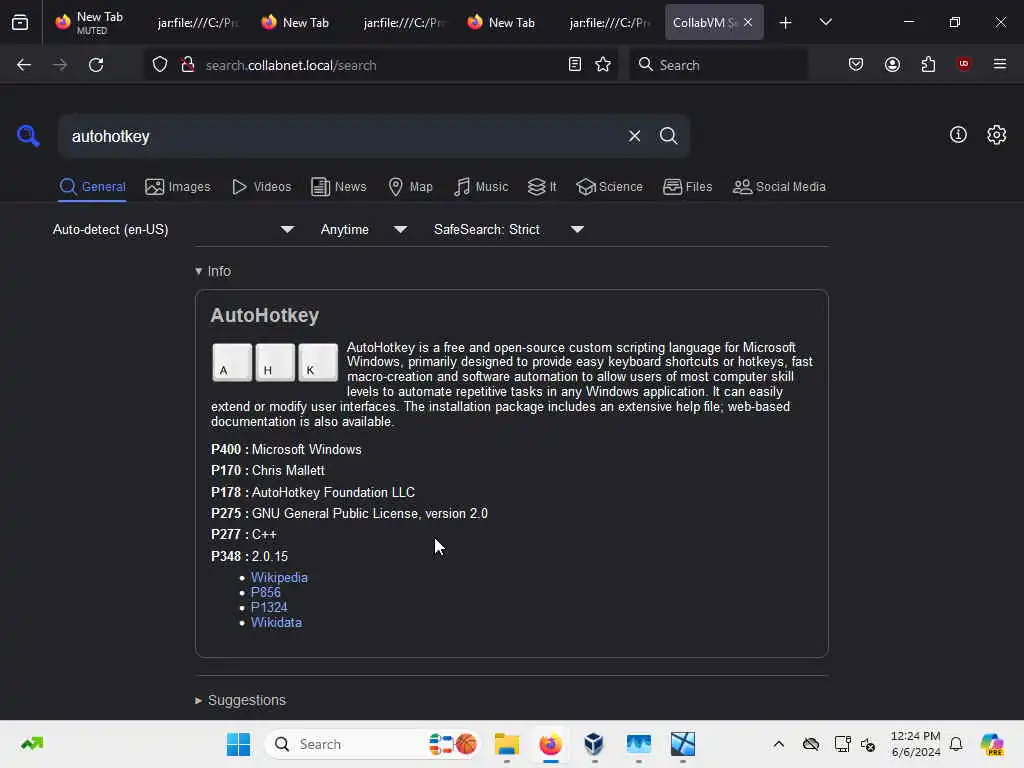
Task: Show hidden system tray icons
Action: 778,744
